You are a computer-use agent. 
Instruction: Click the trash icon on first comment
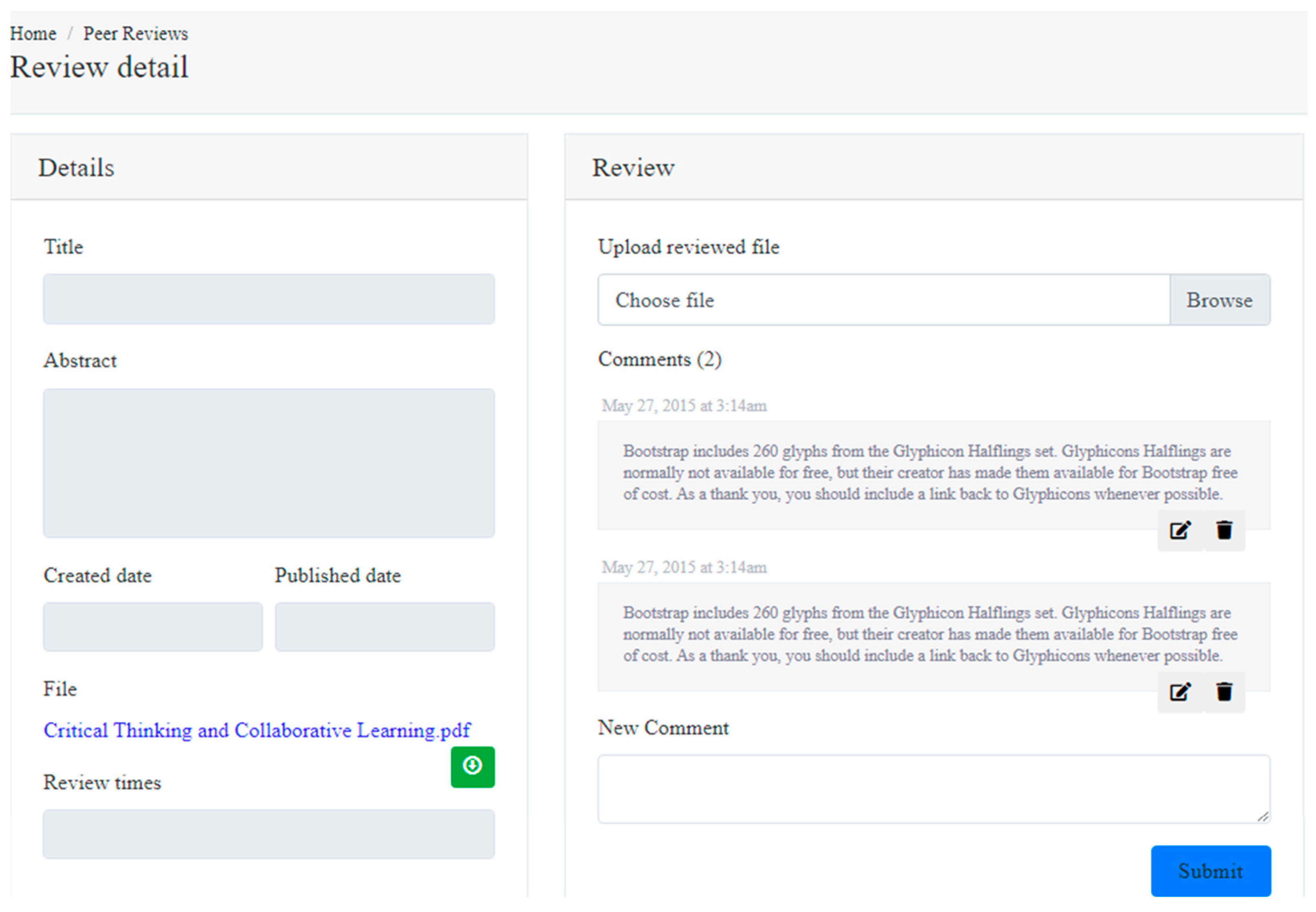point(1224,530)
